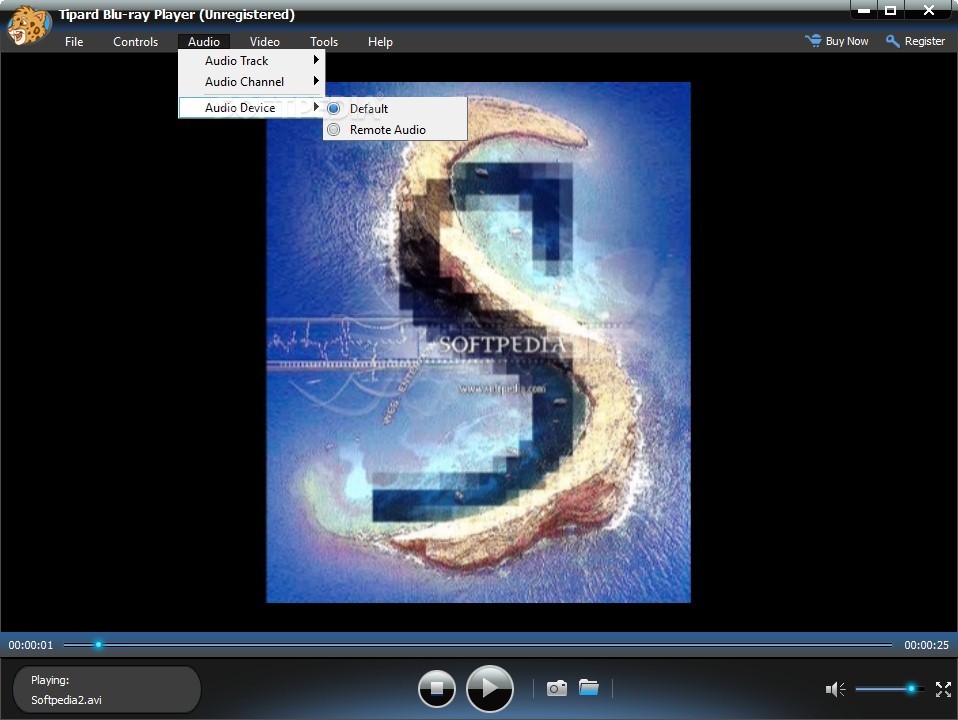Click the Register link
Screen dimensions: 958x720
click(924, 41)
